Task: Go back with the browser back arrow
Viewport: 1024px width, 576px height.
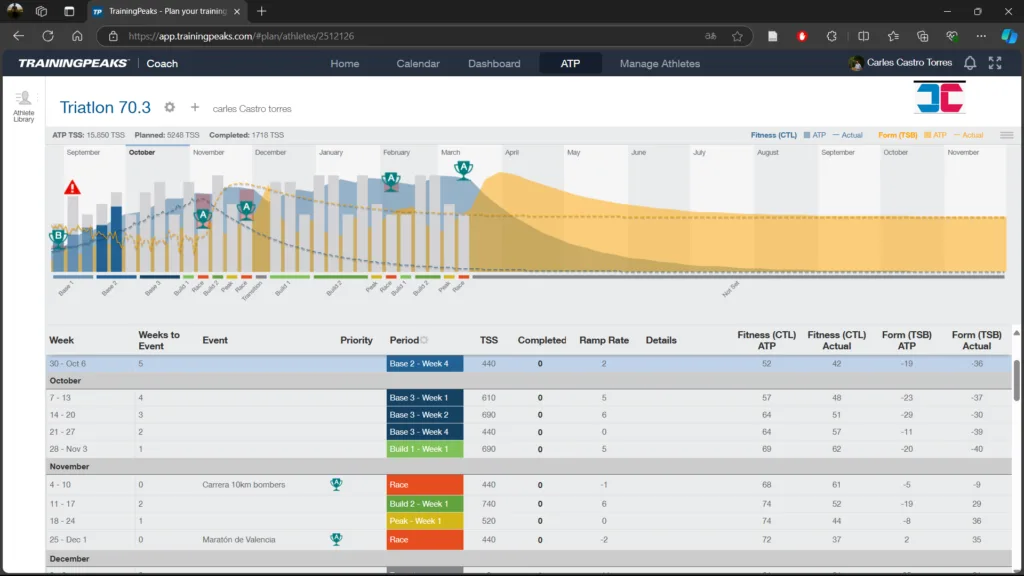Action: pyautogui.click(x=18, y=36)
